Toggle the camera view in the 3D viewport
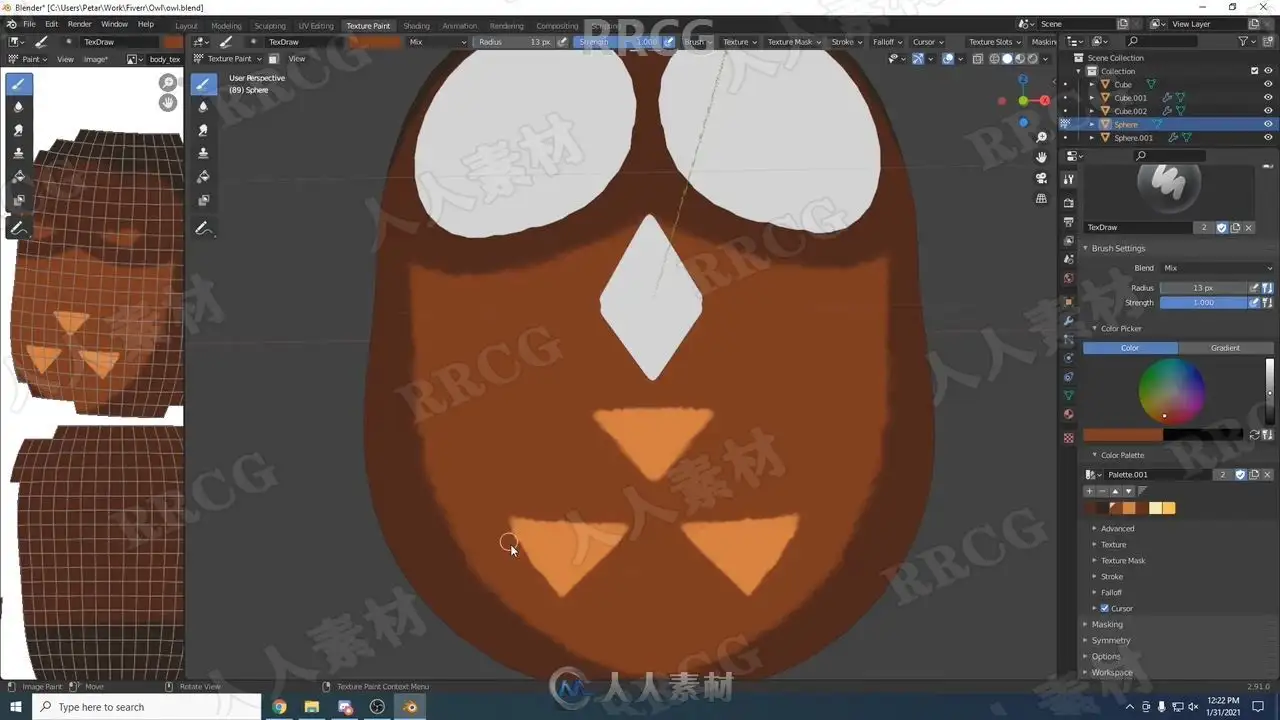Viewport: 1280px width, 720px height. pos(1041,178)
